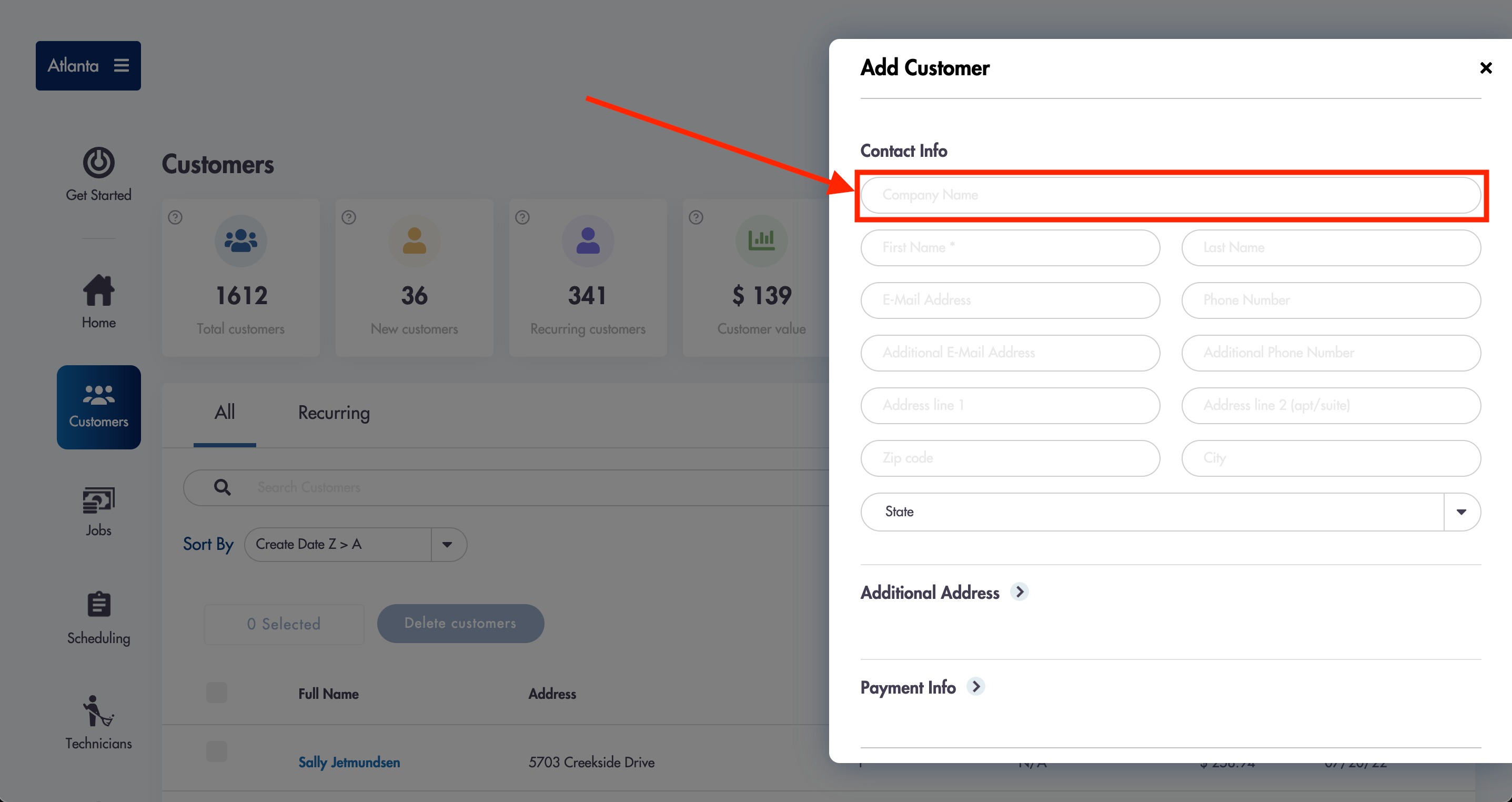This screenshot has width=1512, height=802.
Task: Go to Home via house icon
Action: coord(98,290)
